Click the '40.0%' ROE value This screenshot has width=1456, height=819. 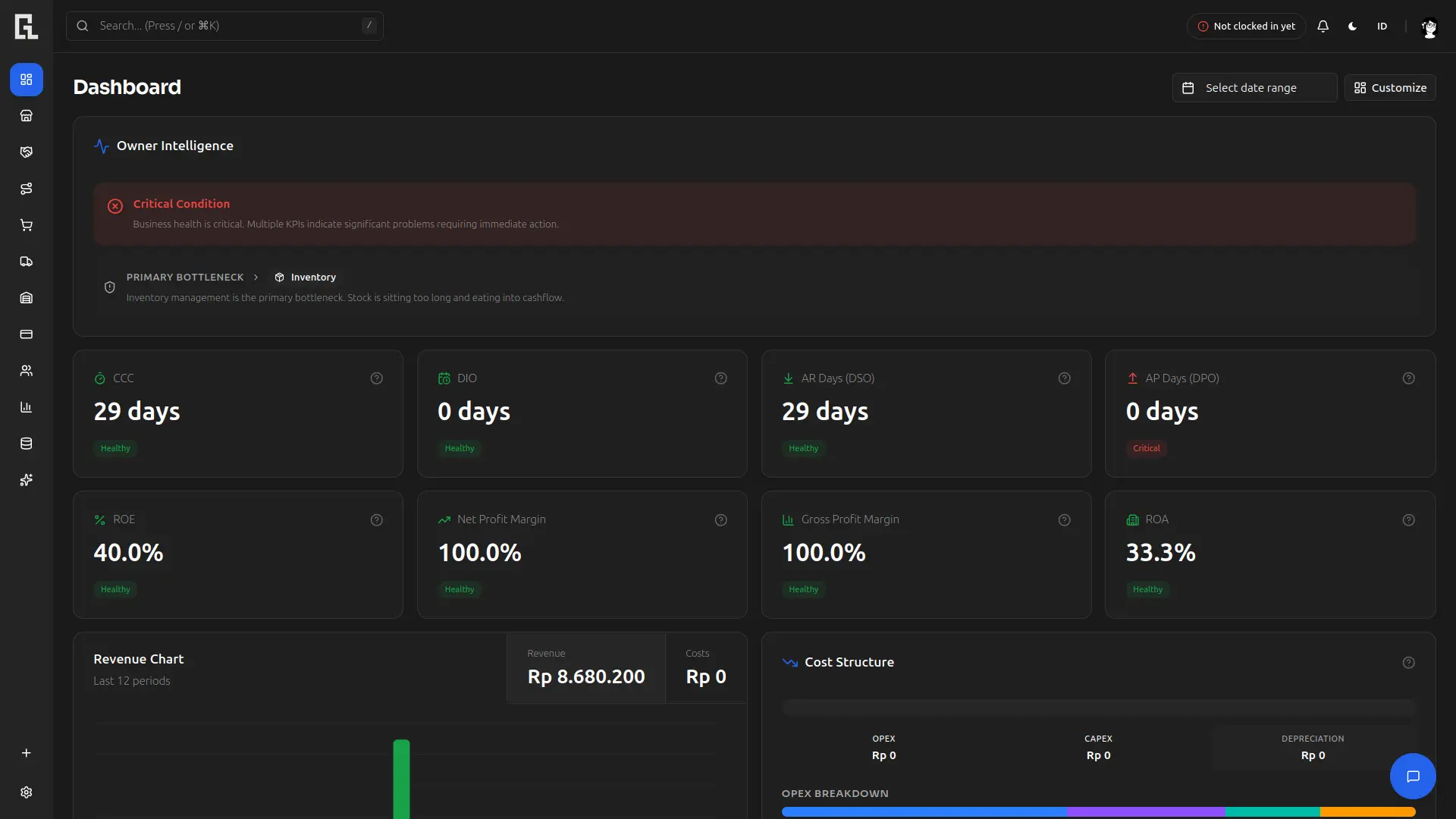(x=128, y=553)
